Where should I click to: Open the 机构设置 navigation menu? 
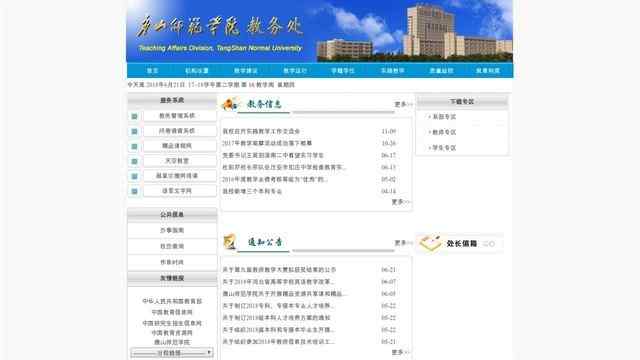[197, 71]
